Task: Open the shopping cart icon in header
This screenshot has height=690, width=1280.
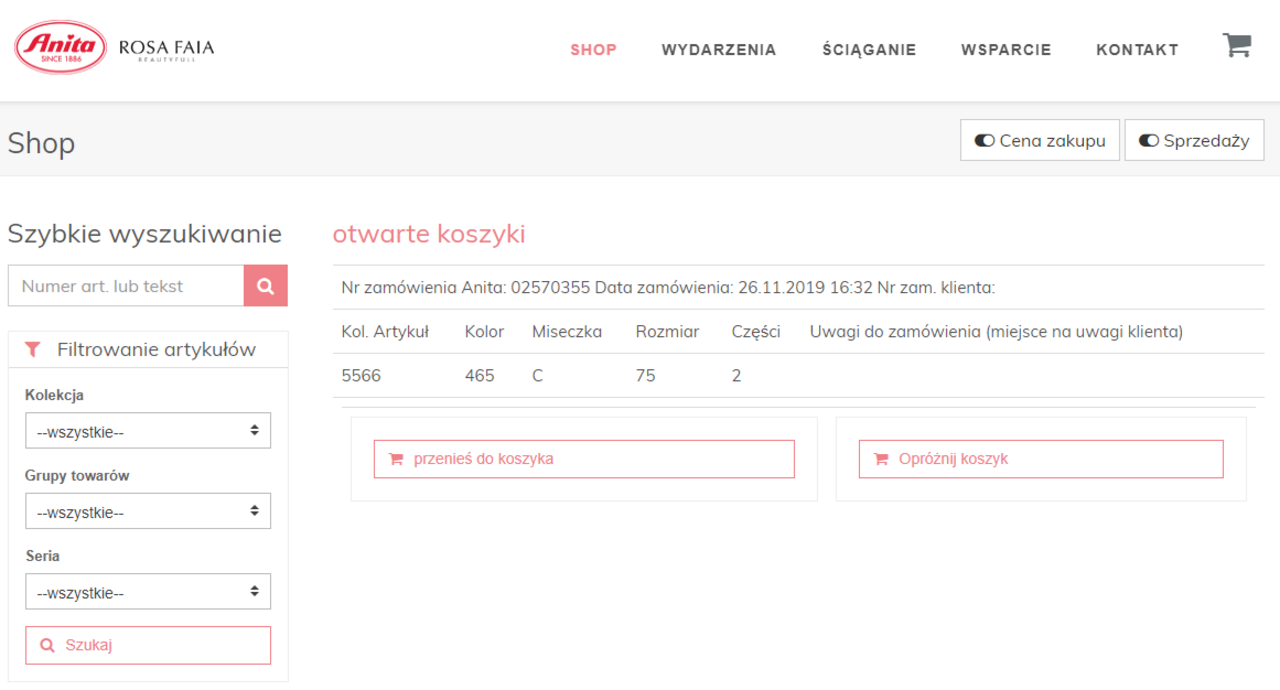Action: coord(1237,46)
